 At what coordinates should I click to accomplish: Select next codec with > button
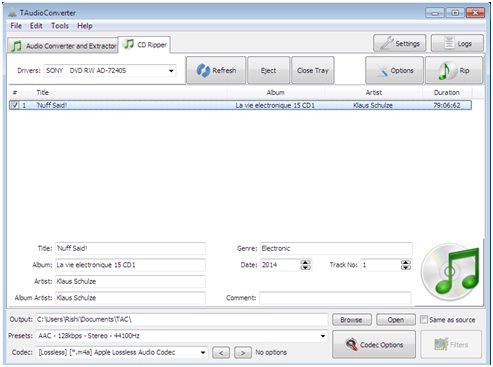243,352
